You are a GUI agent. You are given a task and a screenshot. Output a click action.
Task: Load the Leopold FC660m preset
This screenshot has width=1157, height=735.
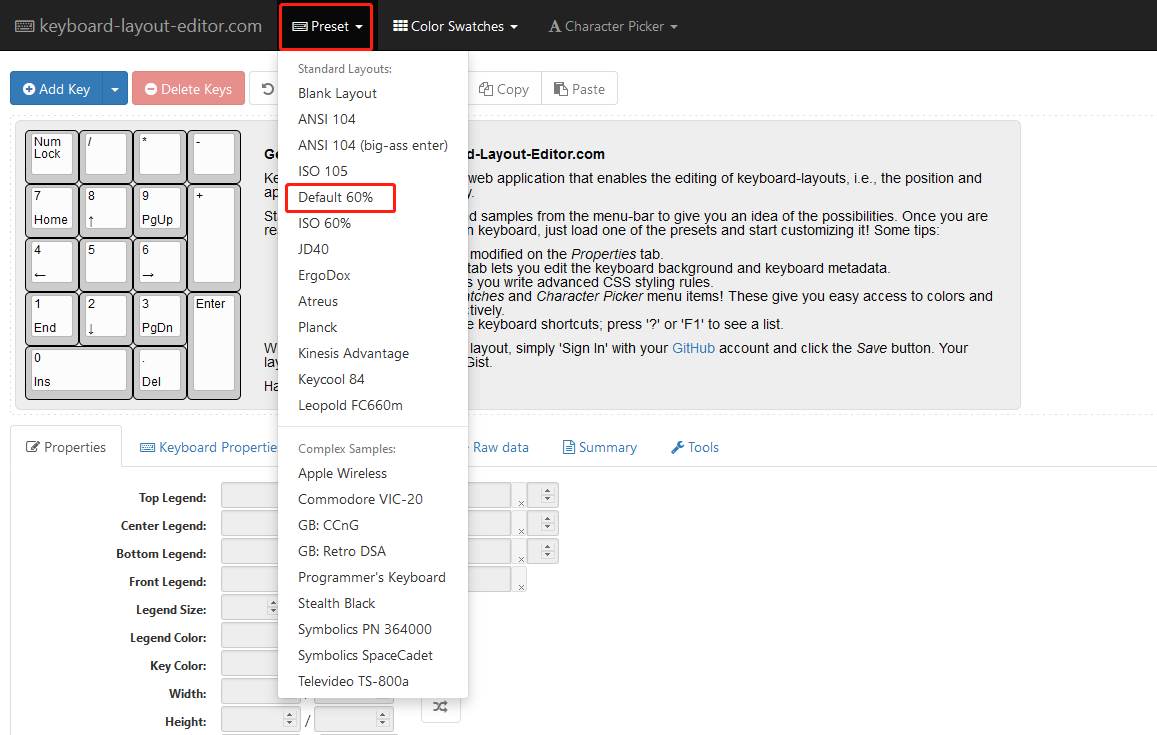[350, 405]
